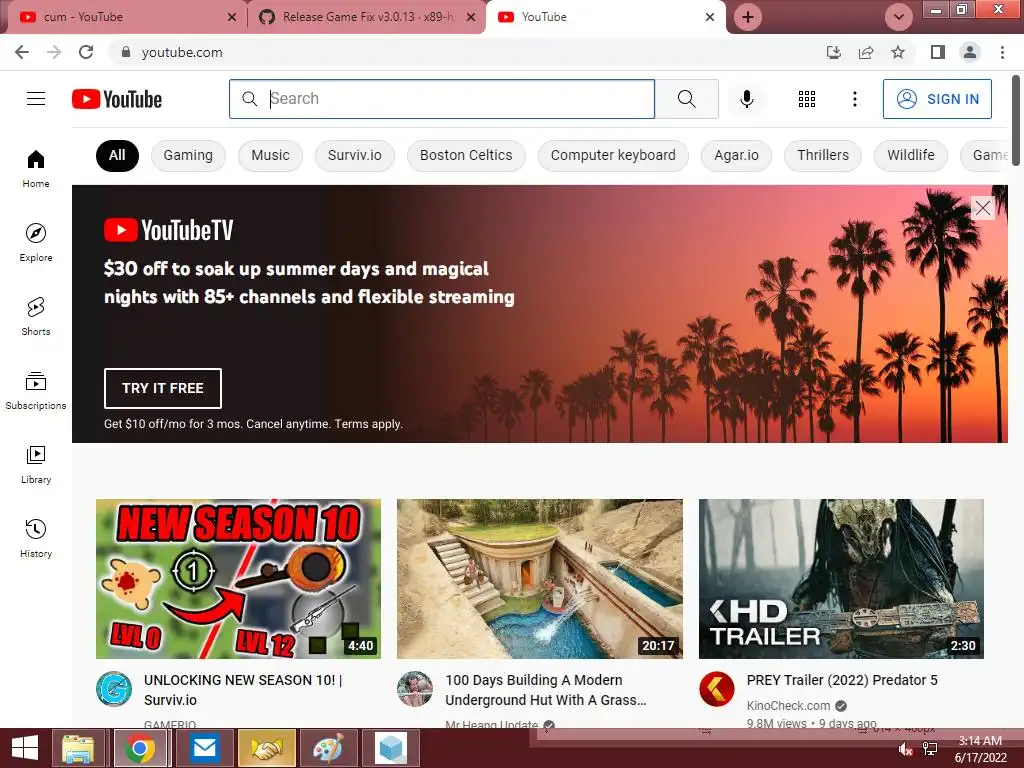
Task: Click the TRY IT FREE button
Action: click(163, 388)
